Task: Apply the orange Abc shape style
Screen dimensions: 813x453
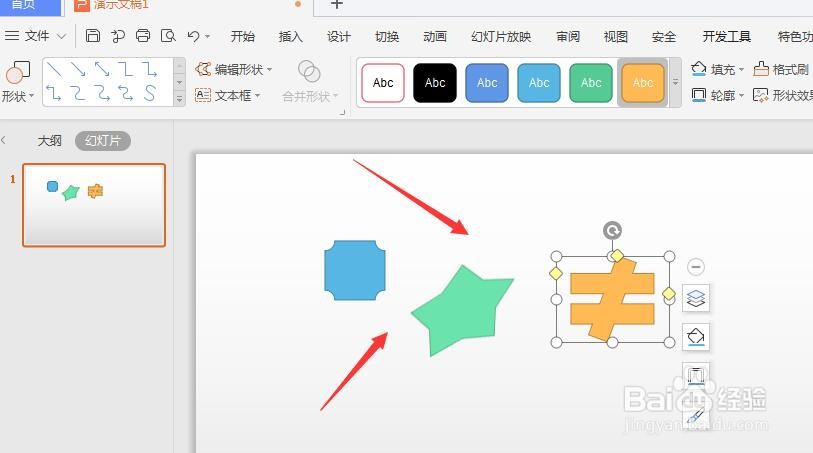Action: pyautogui.click(x=642, y=82)
